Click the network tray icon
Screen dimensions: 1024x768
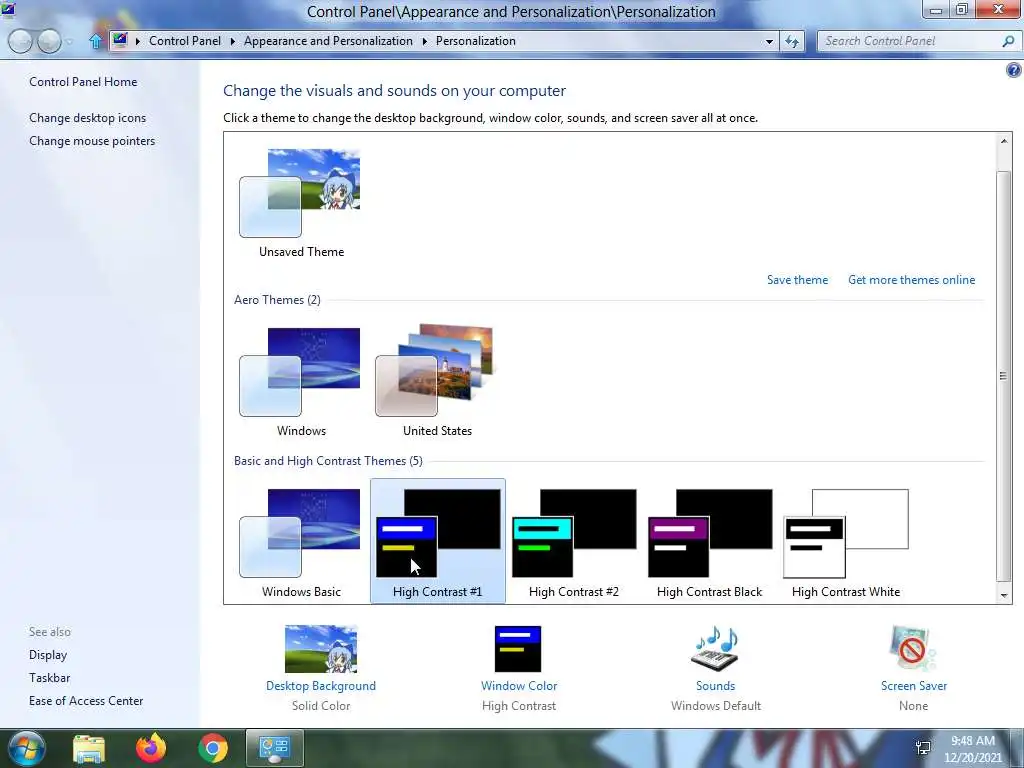[x=923, y=748]
